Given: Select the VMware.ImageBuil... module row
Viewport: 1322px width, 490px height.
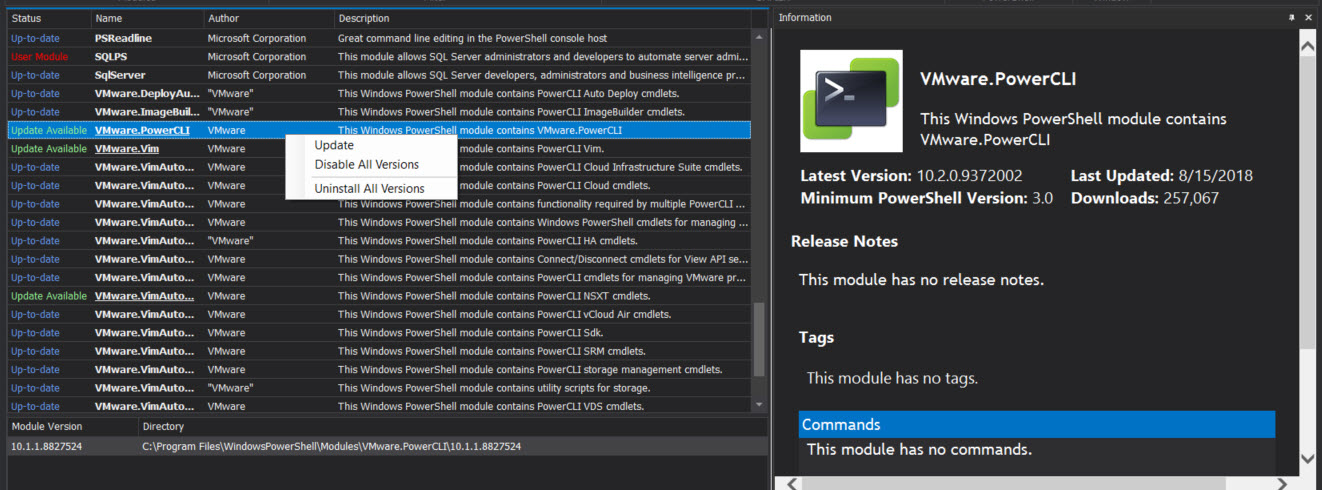Looking at the screenshot, I should [x=379, y=112].
